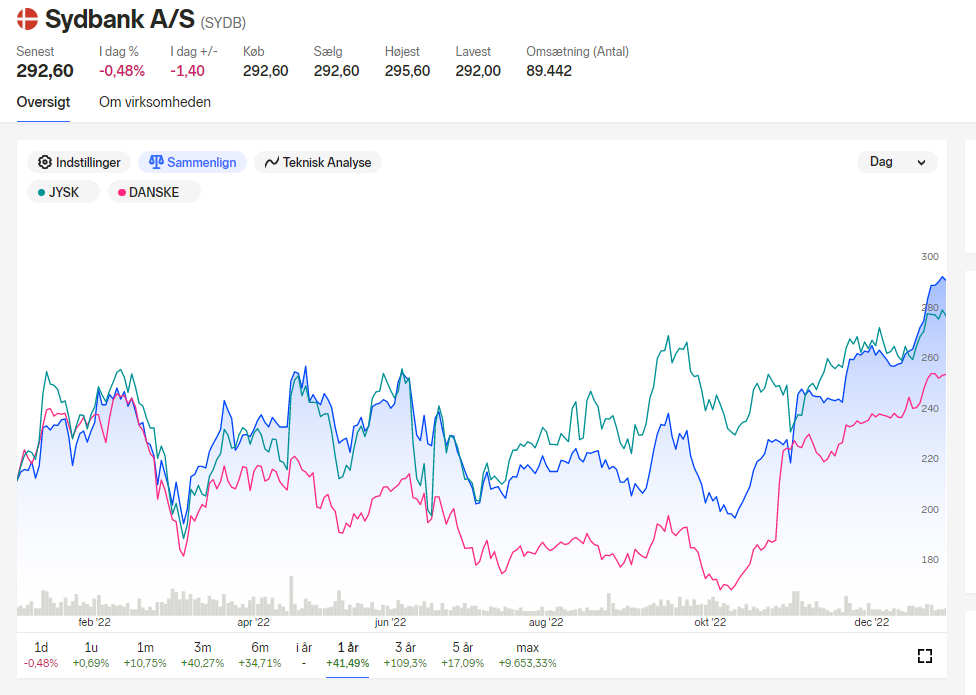Select the 1m time range
Screen dimensions: 976x695
coord(145,655)
